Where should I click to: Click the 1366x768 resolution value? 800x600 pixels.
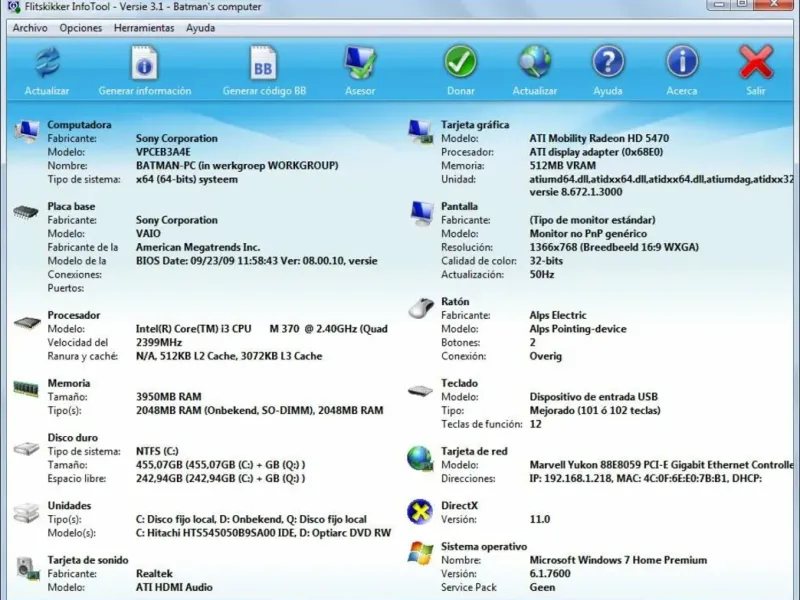click(614, 247)
